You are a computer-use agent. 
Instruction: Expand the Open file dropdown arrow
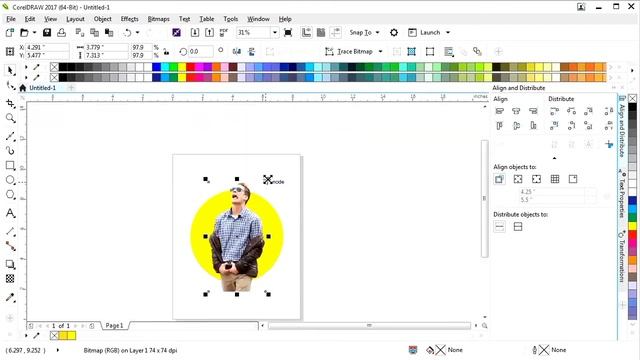34,33
